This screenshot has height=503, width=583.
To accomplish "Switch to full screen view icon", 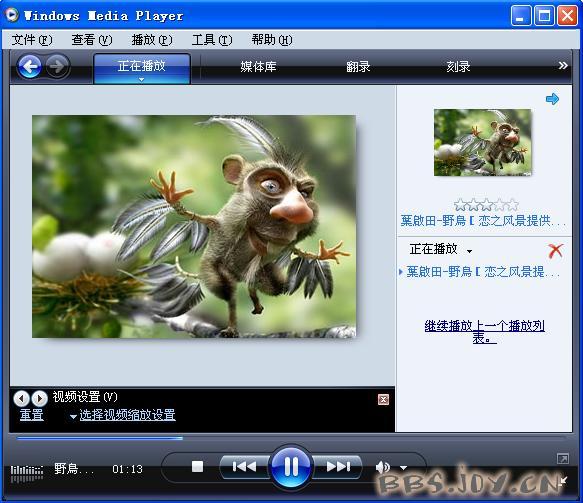I will (563, 459).
